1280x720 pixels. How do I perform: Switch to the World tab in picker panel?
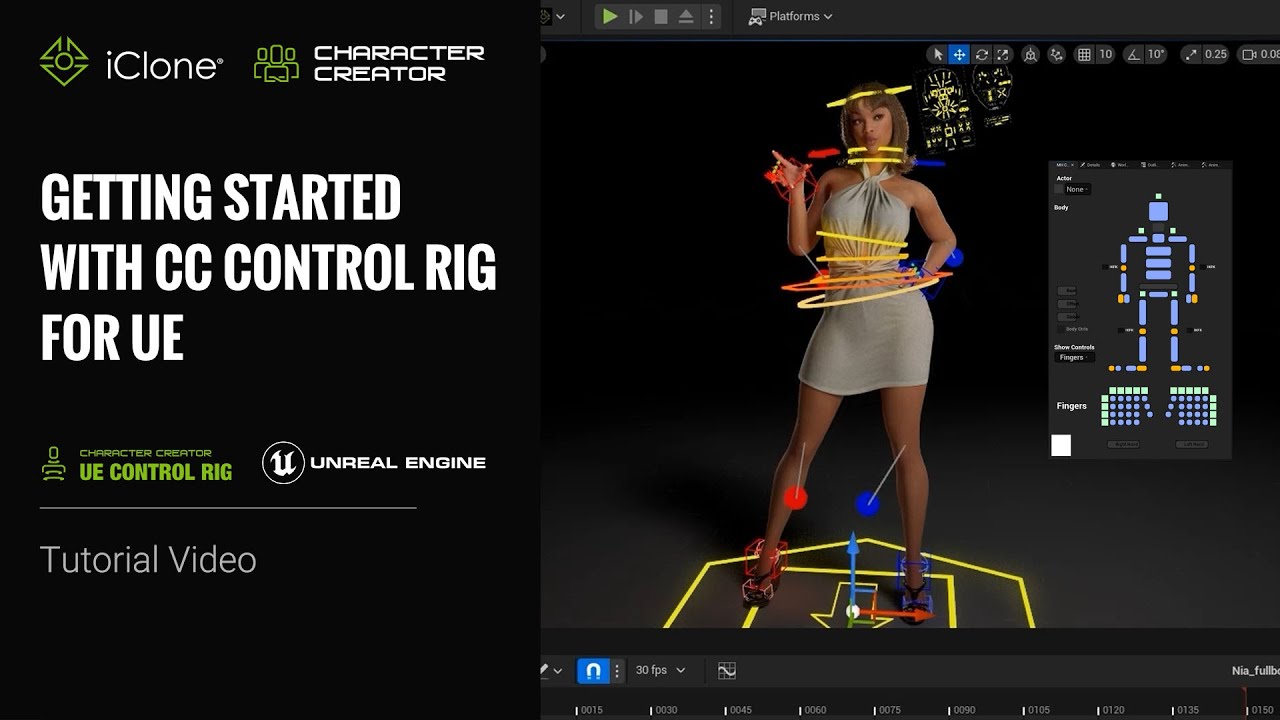[x=1120, y=165]
